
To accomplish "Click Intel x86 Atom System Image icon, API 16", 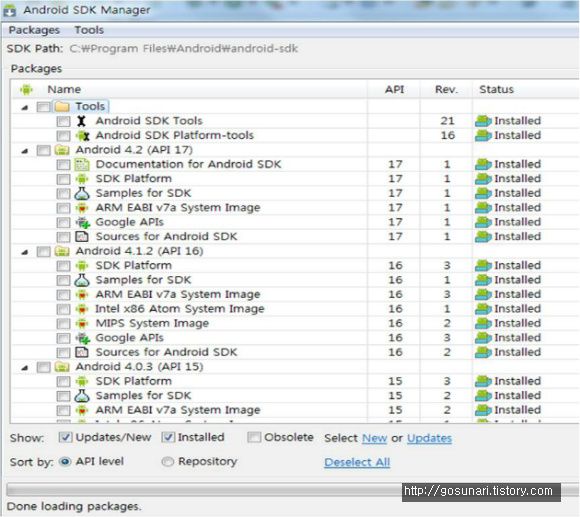I will pyautogui.click(x=82, y=309).
